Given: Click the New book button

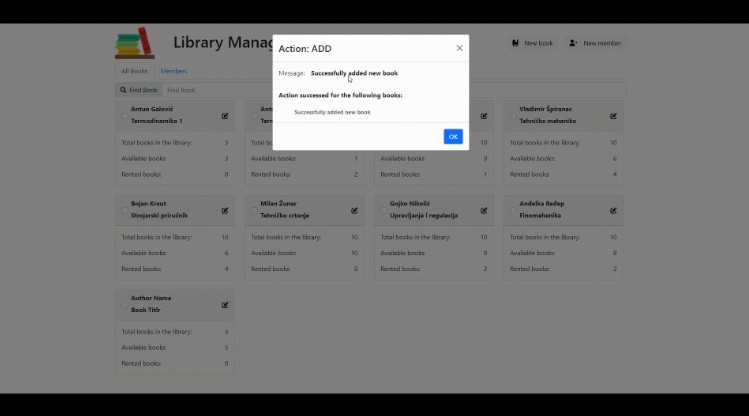Looking at the screenshot, I should point(532,43).
